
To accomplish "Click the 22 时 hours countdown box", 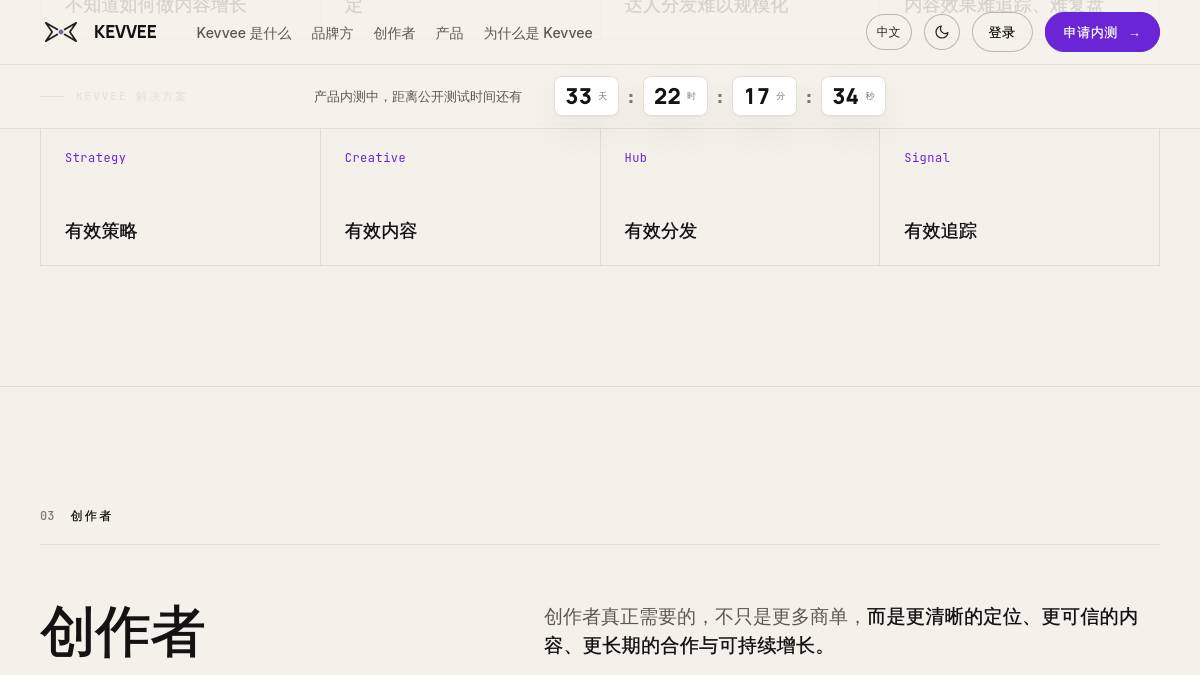I will (x=675, y=96).
